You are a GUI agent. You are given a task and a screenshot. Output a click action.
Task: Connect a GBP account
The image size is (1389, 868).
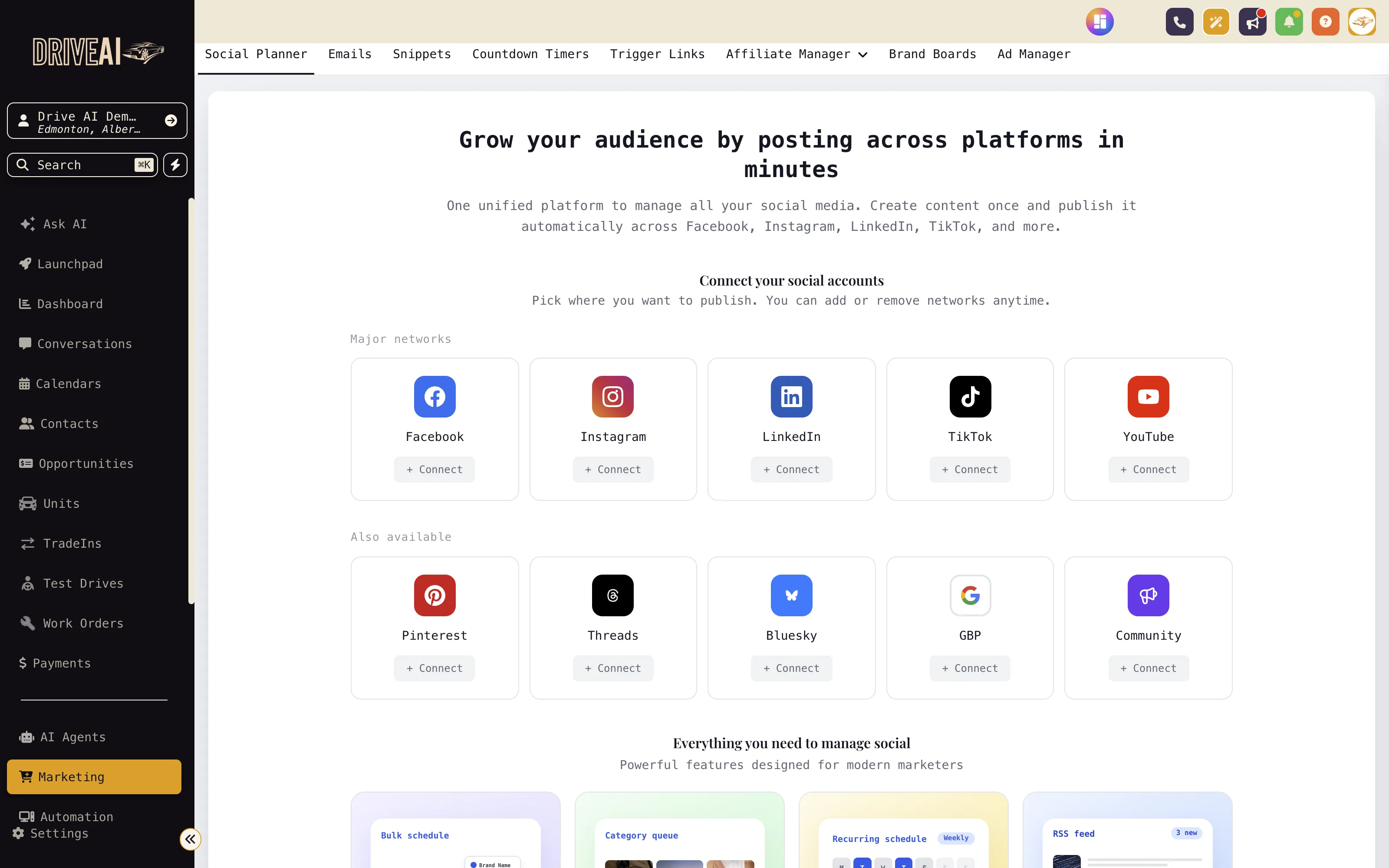click(970, 668)
